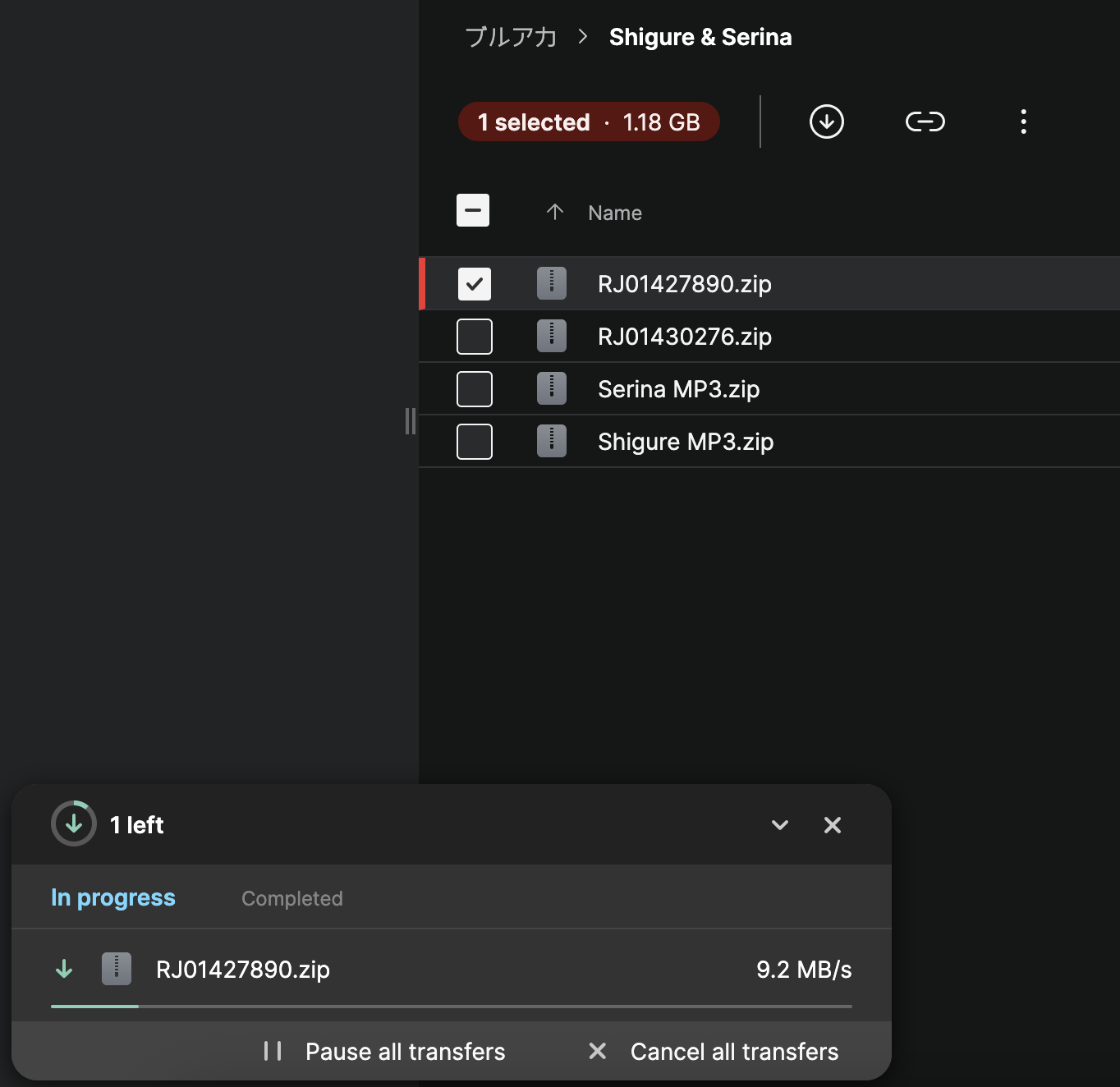Click Pause all transfers
Viewport: 1120px width, 1087px height.
click(x=406, y=1052)
